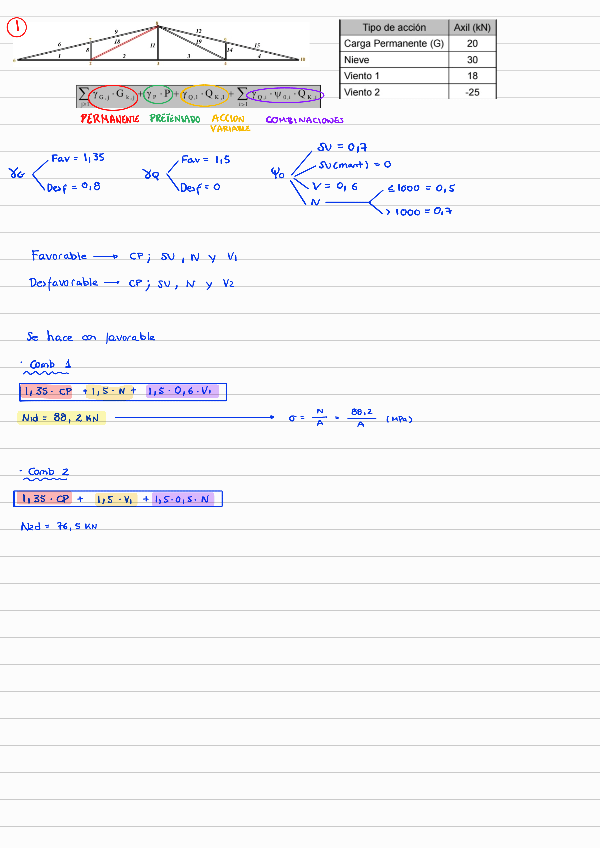Viewport: 600px width, 848px height.
Task: Select the truss diagram image
Action: click(x=160, y=44)
